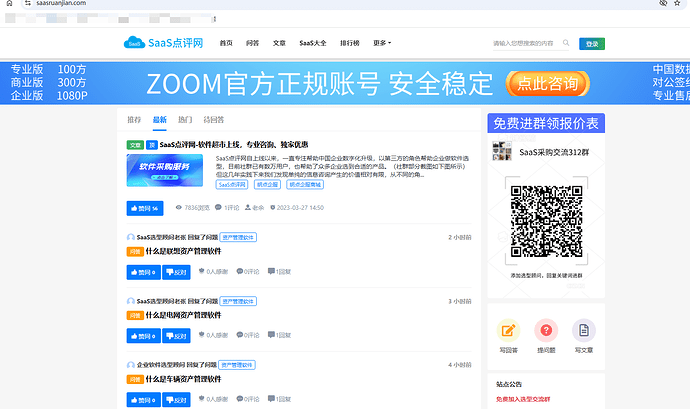Click the blue 顶 badge on the top post

tap(151, 145)
